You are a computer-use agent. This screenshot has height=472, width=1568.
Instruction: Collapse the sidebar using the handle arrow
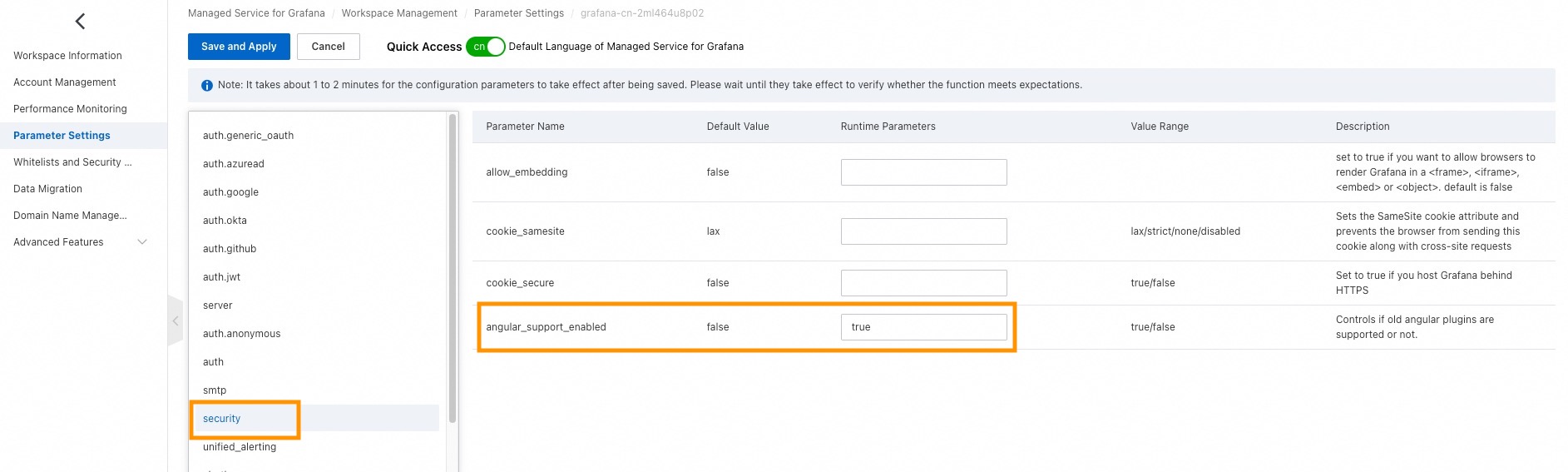point(175,320)
